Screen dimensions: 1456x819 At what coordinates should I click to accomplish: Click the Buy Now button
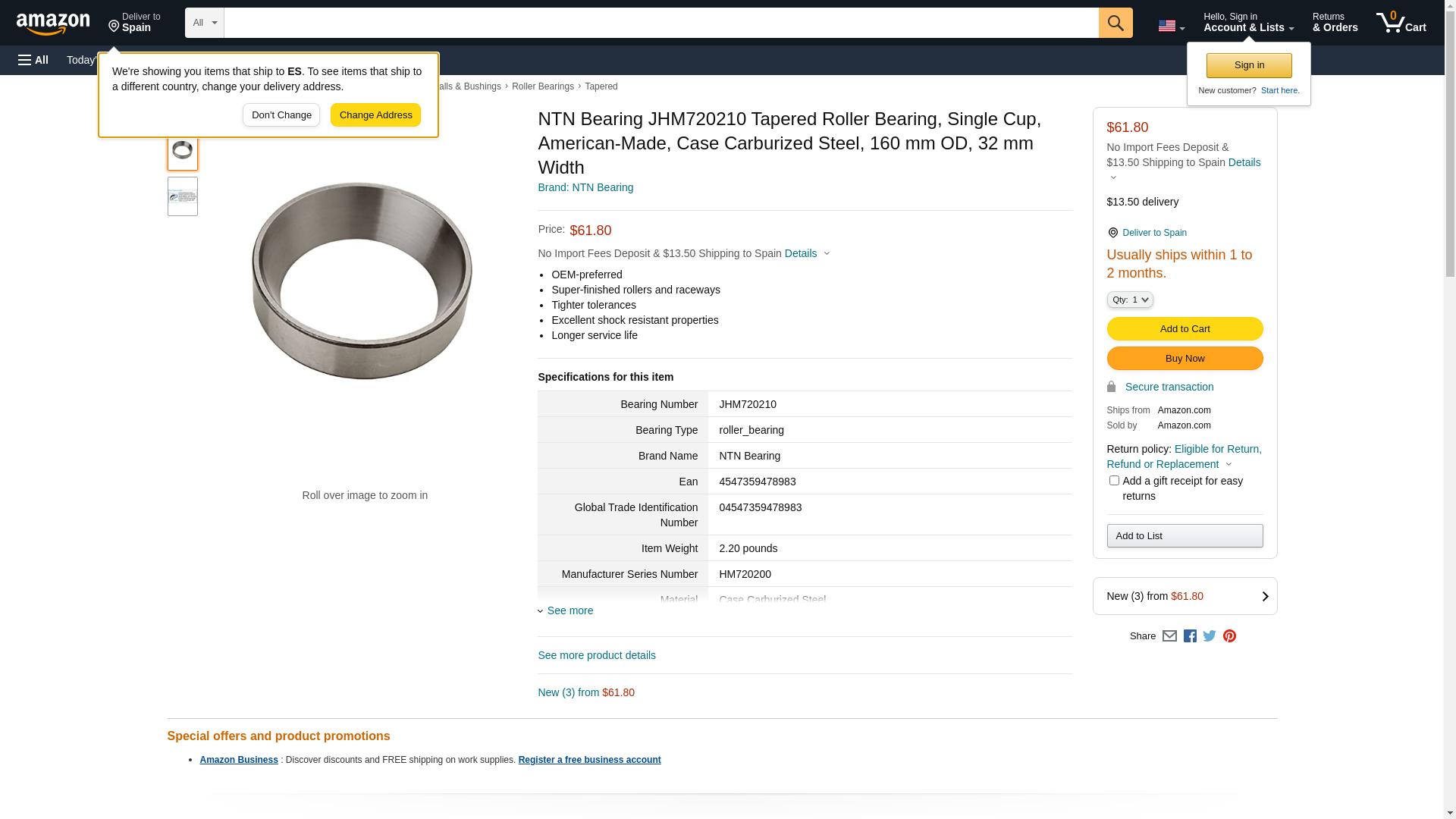[1185, 359]
